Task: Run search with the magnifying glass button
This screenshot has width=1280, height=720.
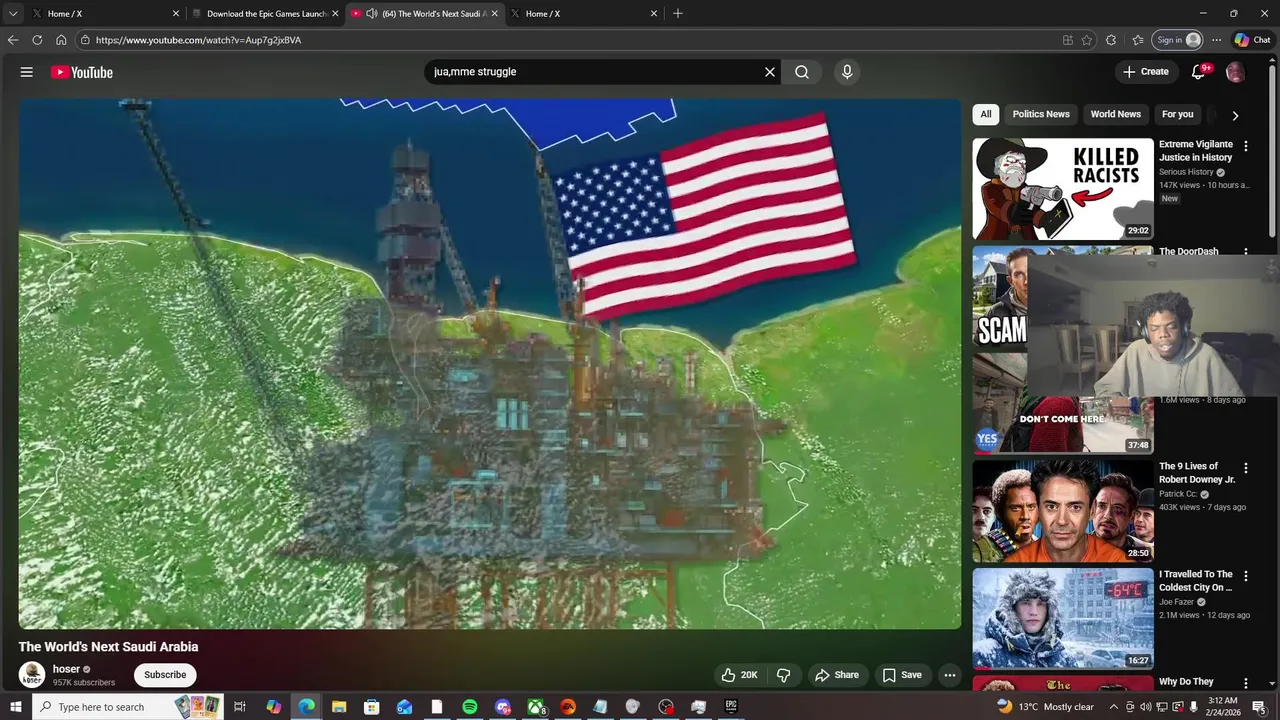Action: click(x=802, y=72)
